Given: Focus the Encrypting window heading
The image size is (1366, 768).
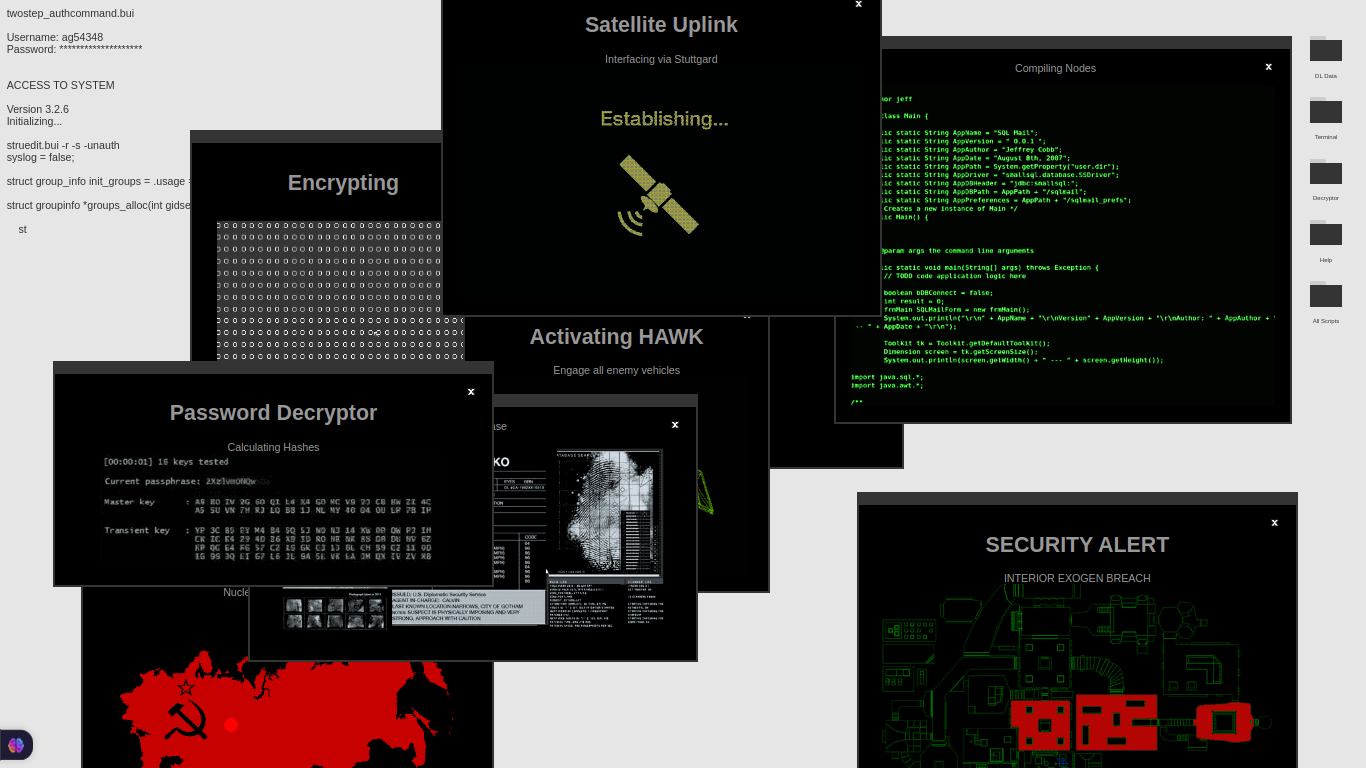Looking at the screenshot, I should coord(343,183).
